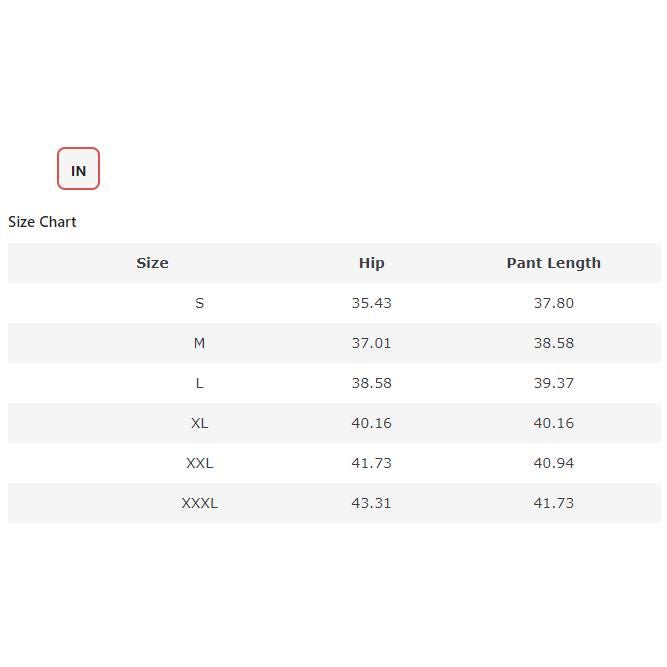Viewport: 667px width, 667px height.
Task: Select the XXL size row label
Action: [x=199, y=463]
